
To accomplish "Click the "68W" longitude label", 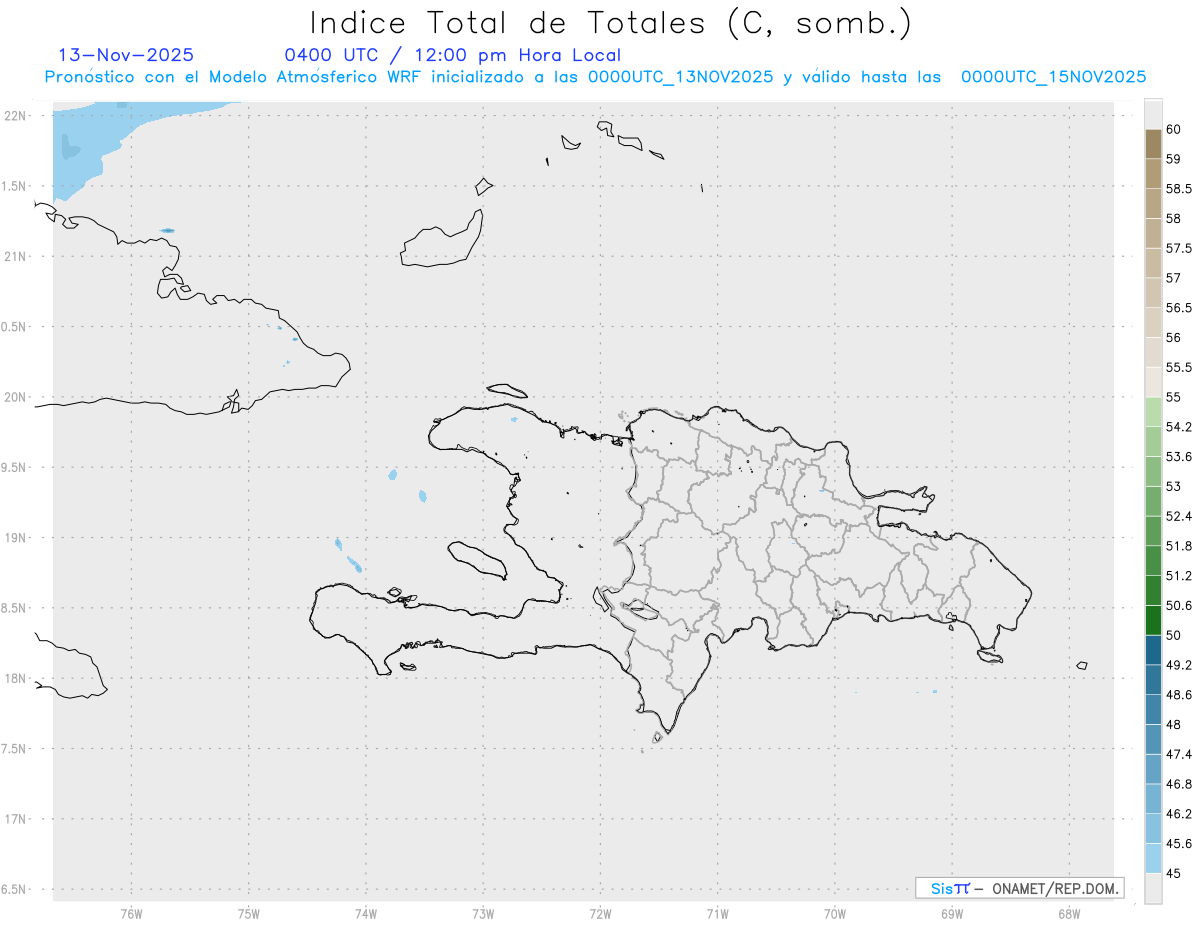I will tap(1069, 913).
